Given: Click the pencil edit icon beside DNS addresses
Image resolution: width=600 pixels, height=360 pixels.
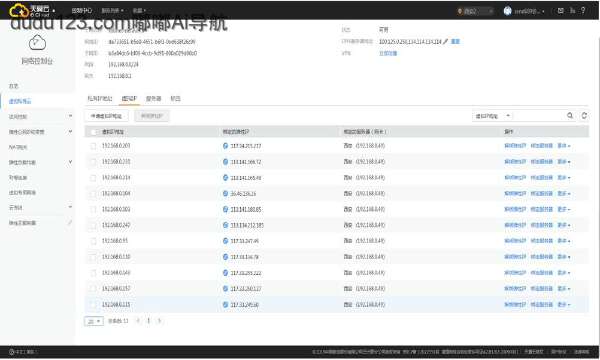Looking at the screenshot, I should (445, 41).
